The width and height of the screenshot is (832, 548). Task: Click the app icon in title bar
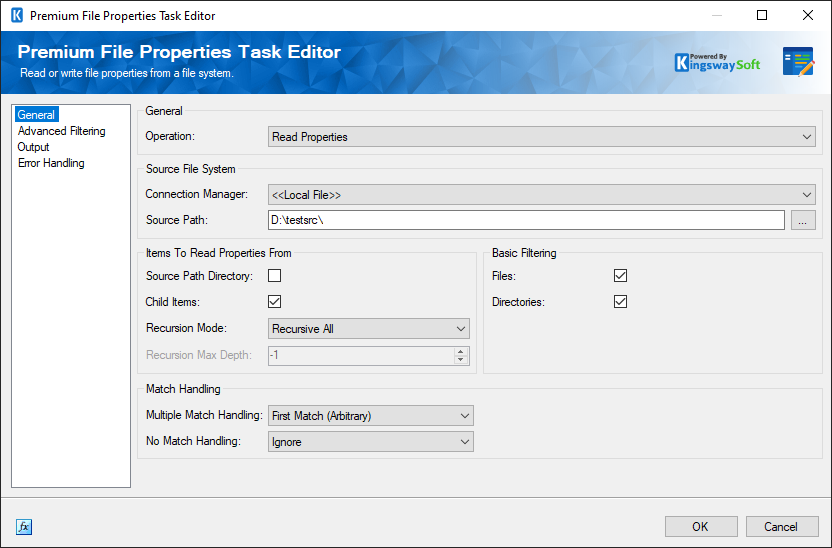[x=16, y=16]
